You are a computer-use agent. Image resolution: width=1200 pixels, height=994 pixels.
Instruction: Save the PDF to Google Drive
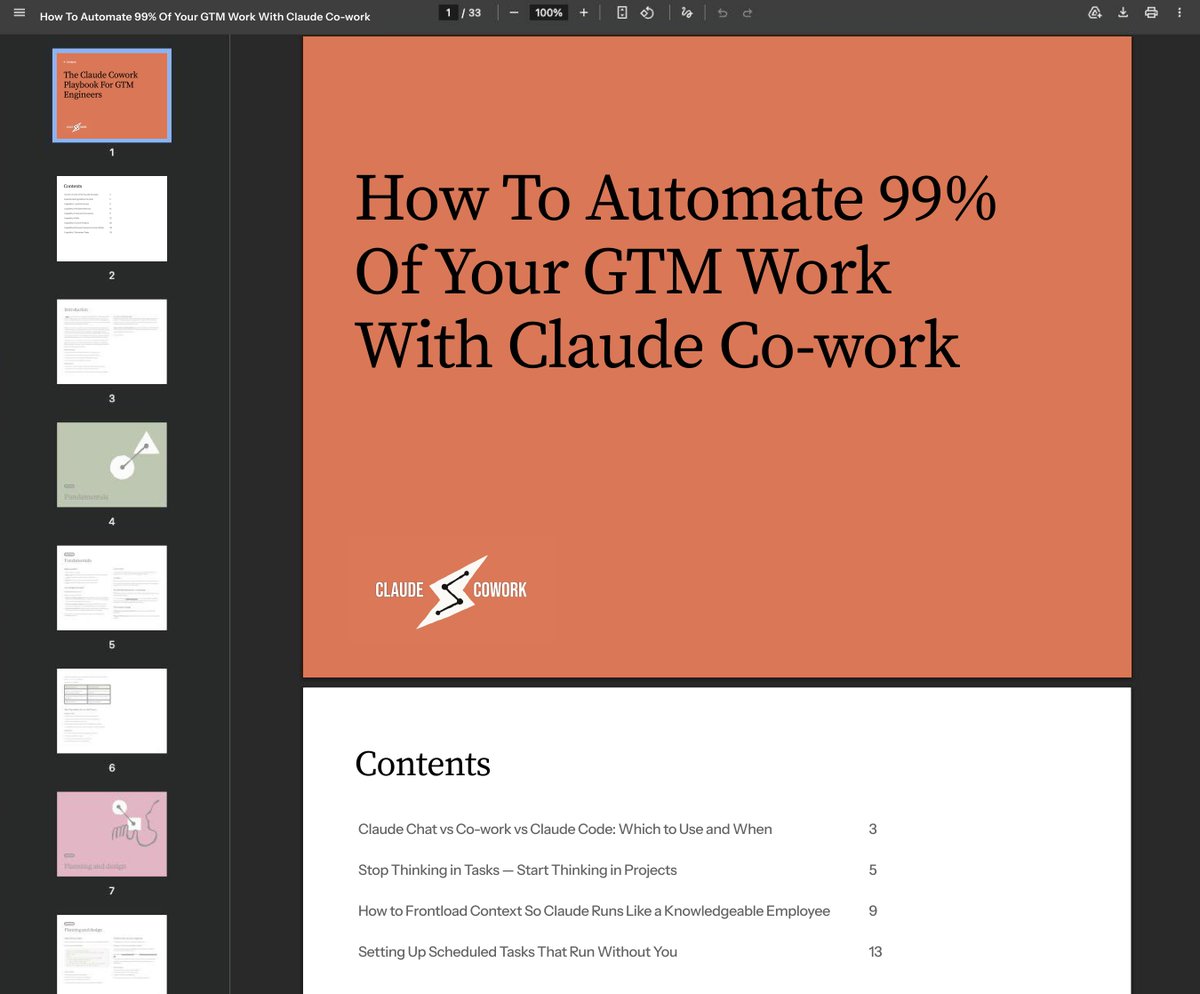[1095, 13]
